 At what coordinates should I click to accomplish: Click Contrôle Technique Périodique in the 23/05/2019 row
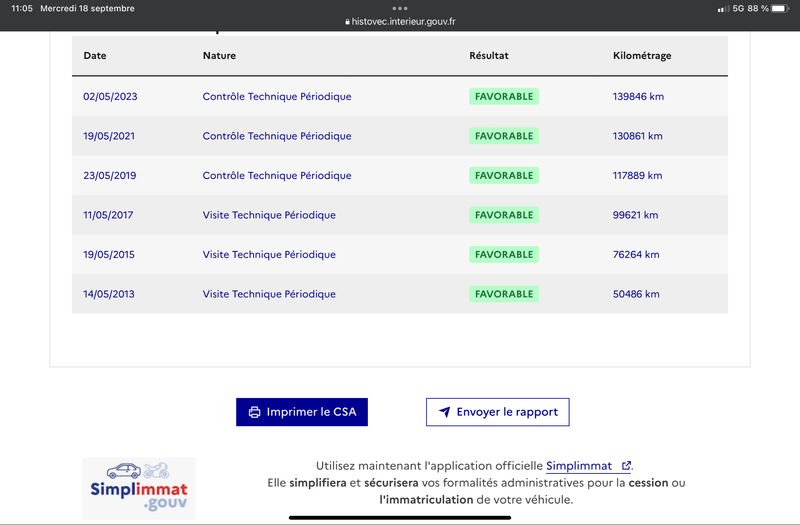pos(277,176)
